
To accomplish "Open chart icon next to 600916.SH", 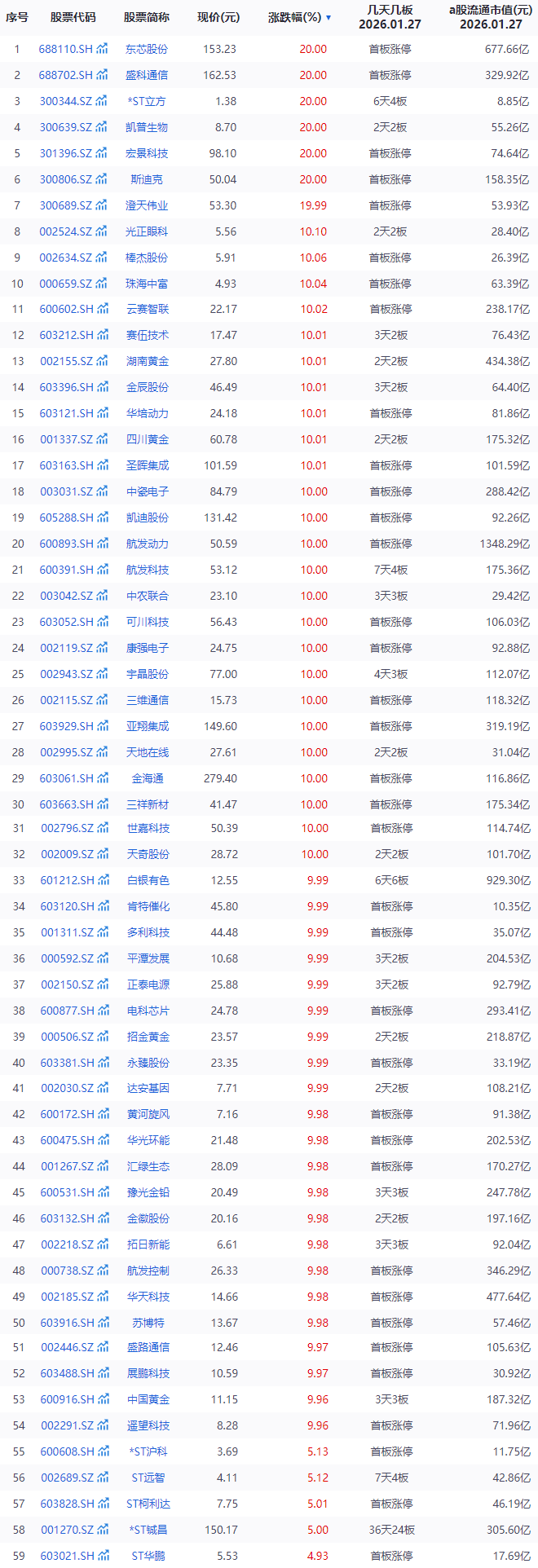I will click(x=102, y=1399).
